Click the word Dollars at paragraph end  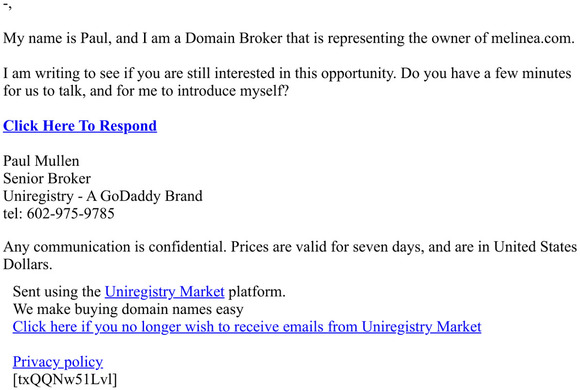pos(28,264)
